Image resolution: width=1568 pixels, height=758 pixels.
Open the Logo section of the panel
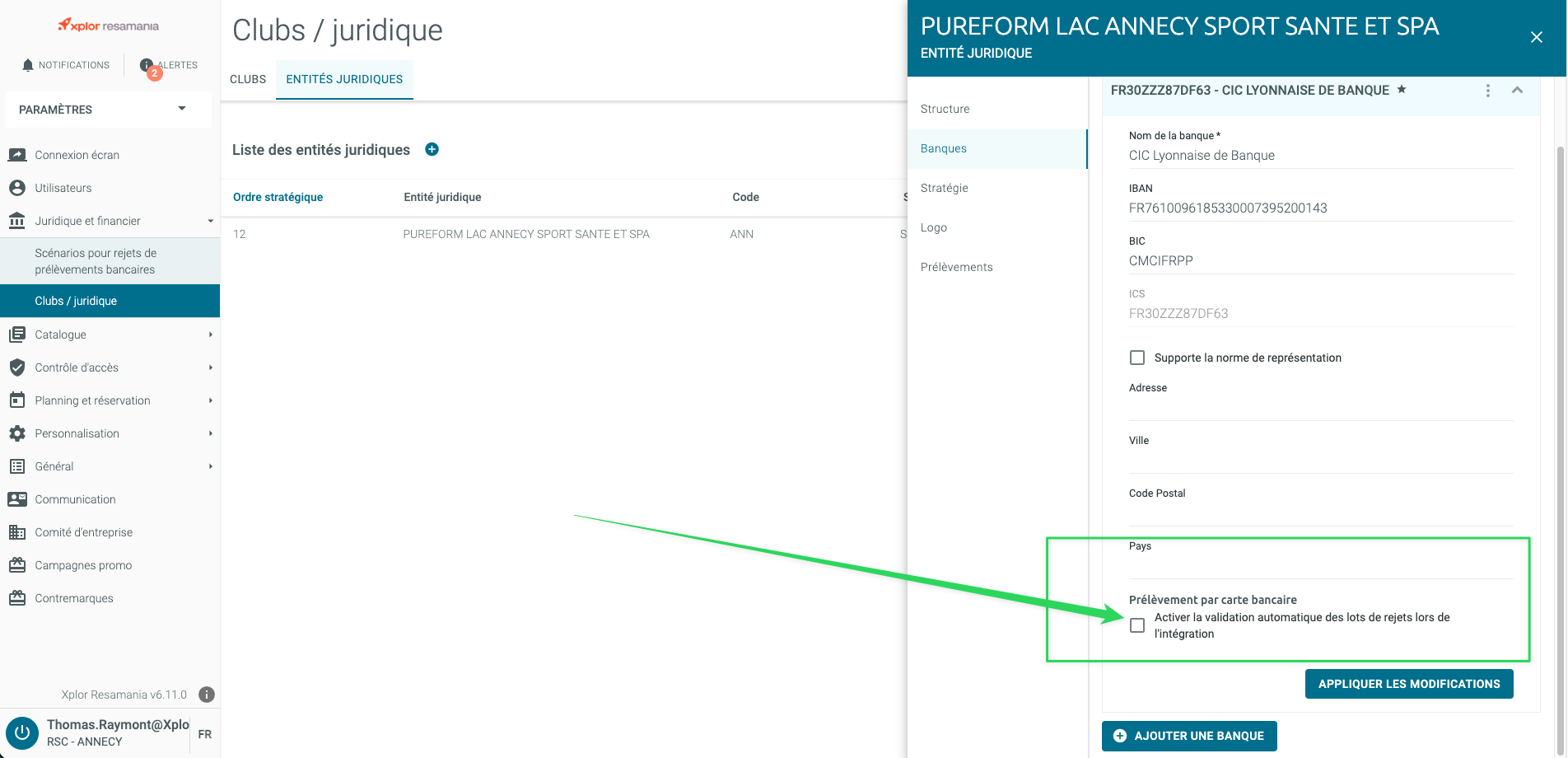pyautogui.click(x=997, y=227)
